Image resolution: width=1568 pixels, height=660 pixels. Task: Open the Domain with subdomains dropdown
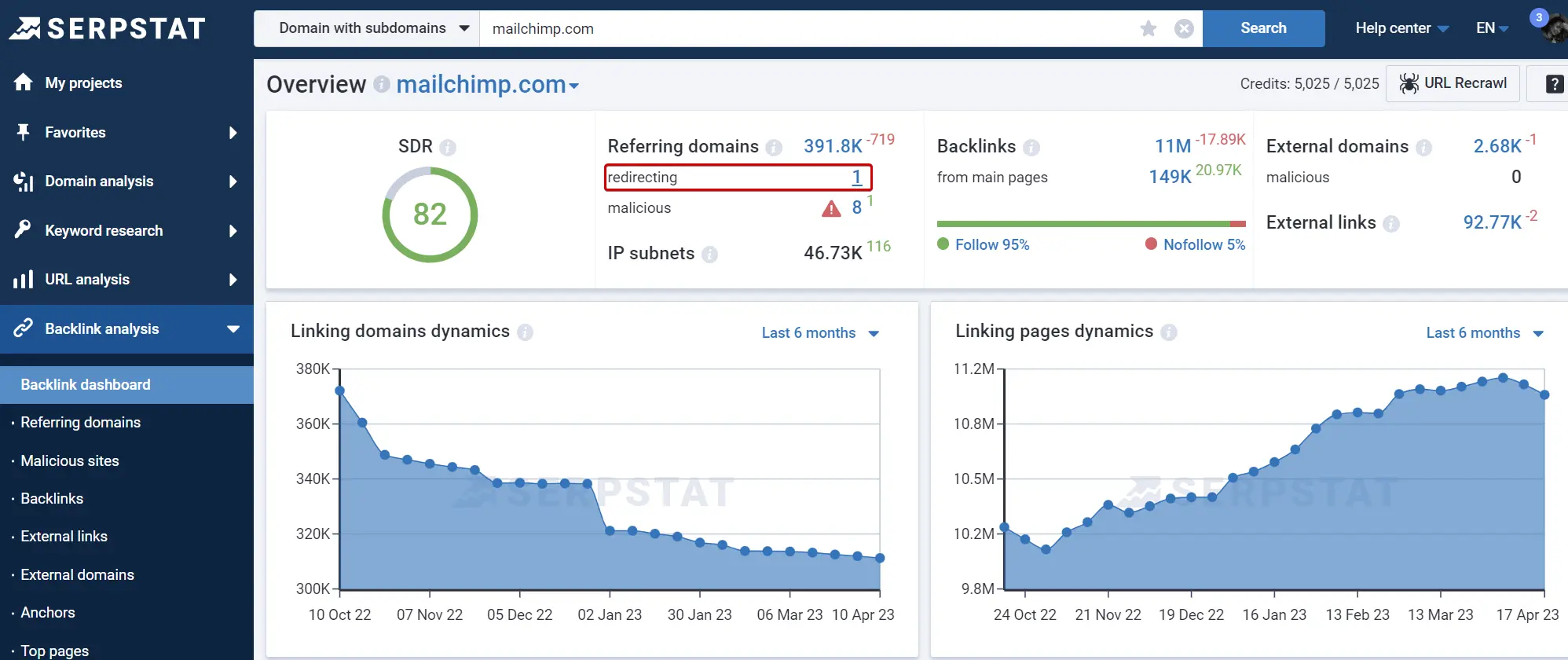(x=367, y=28)
